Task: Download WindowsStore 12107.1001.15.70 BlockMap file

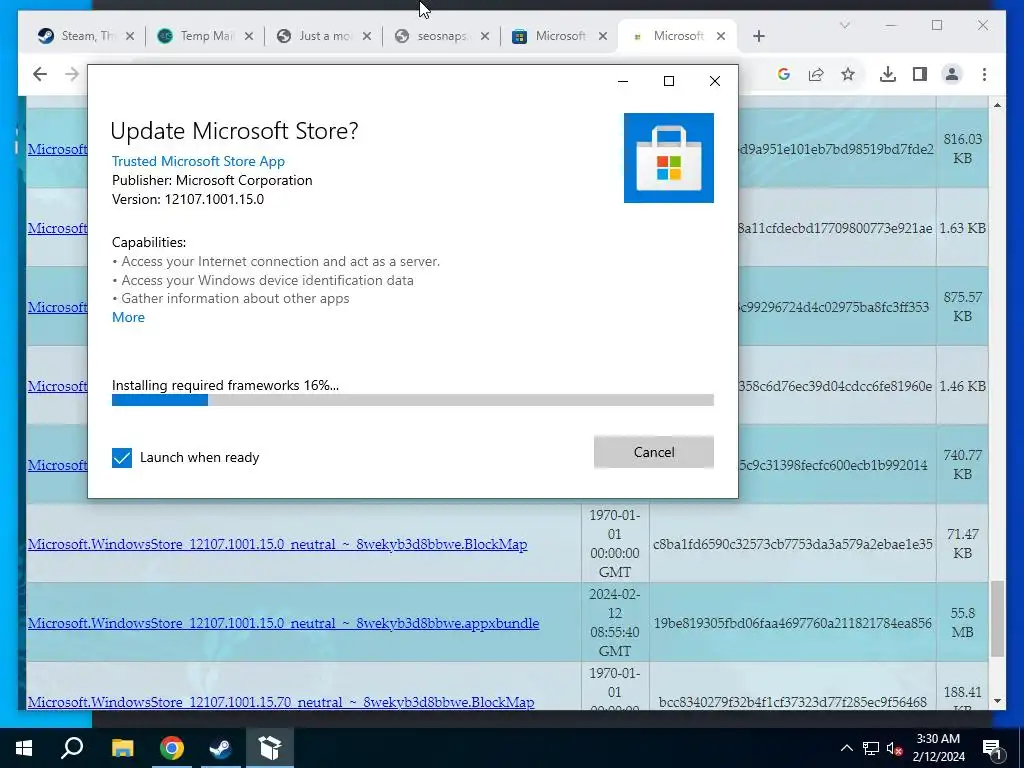Action: tap(281, 702)
